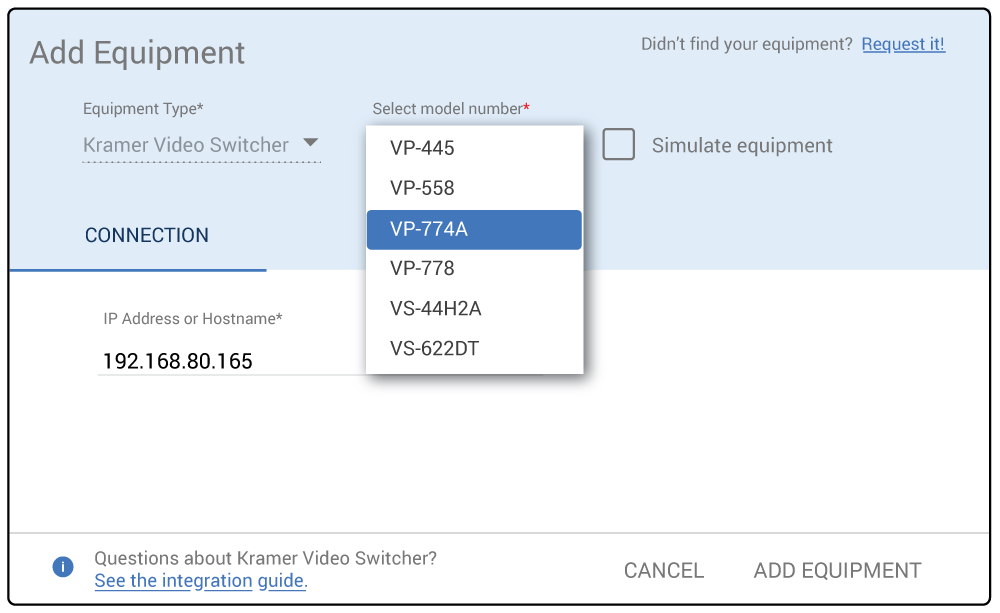The image size is (1000, 613).
Task: Enable the Simulate equipment checkbox
Action: 618,145
